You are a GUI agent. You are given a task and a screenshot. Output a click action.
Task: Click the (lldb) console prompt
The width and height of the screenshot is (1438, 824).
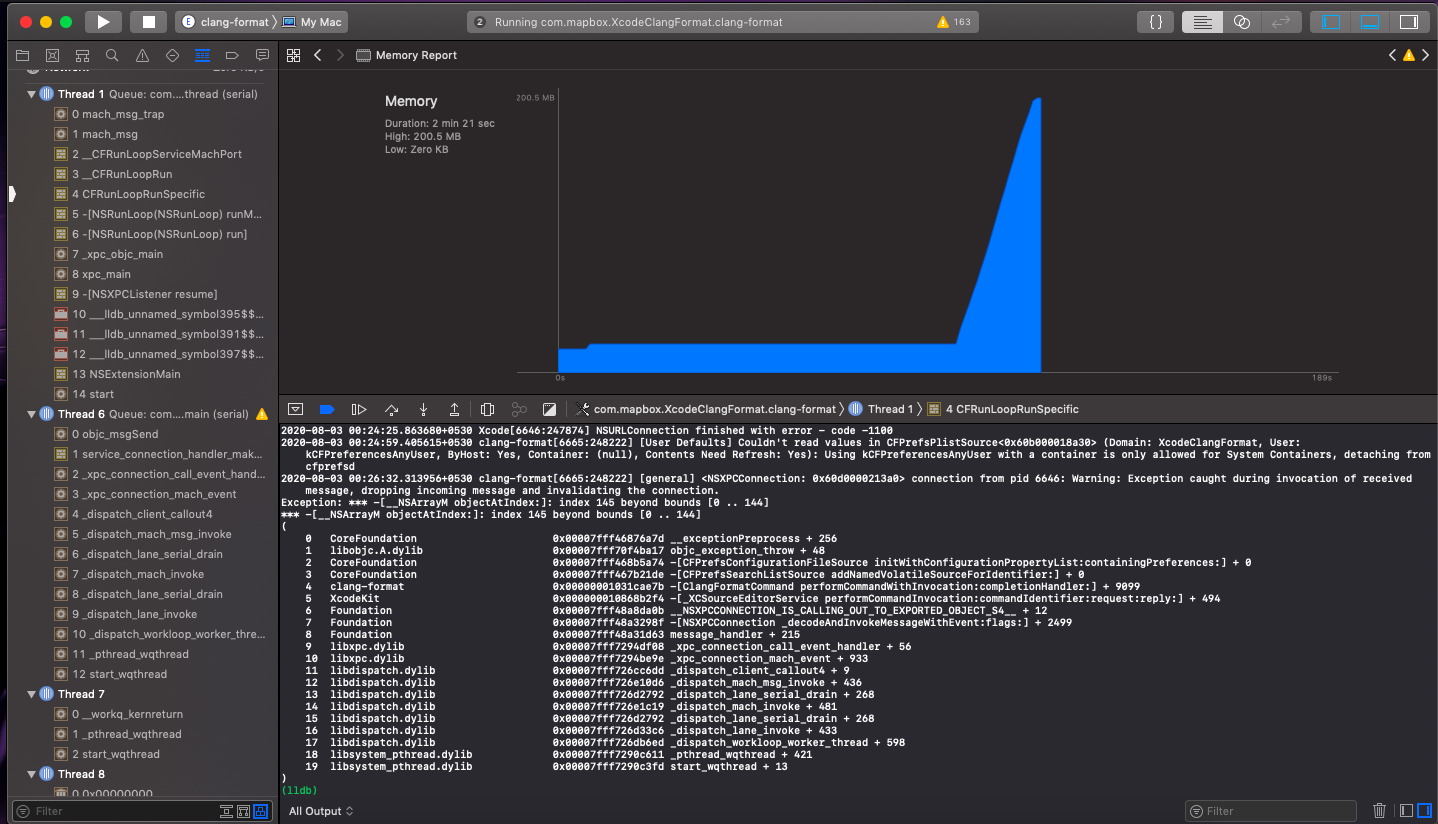click(298, 791)
